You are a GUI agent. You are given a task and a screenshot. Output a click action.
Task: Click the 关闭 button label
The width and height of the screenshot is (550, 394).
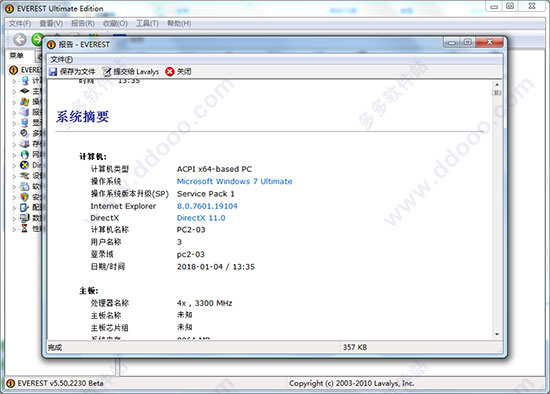(184, 72)
